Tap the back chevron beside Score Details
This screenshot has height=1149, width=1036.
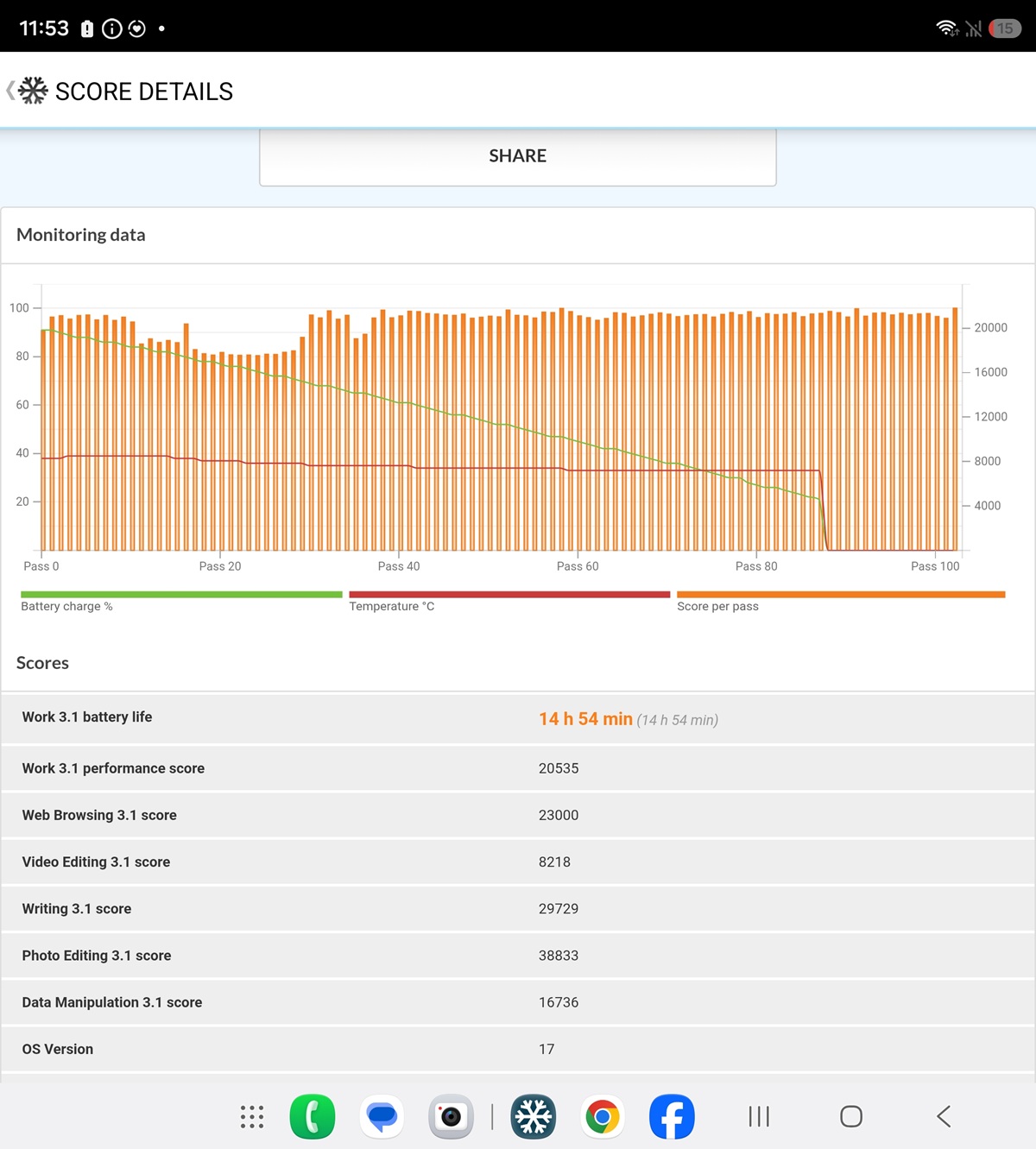click(10, 91)
